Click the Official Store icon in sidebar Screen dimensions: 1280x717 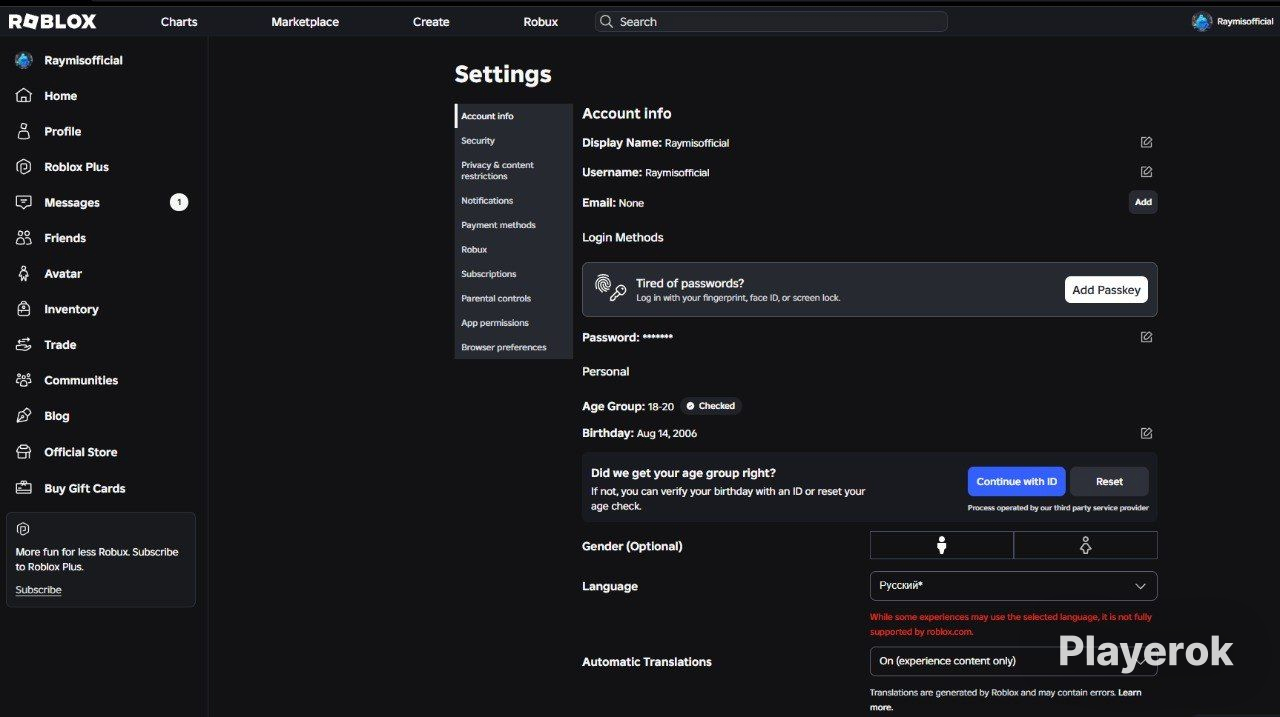24,452
